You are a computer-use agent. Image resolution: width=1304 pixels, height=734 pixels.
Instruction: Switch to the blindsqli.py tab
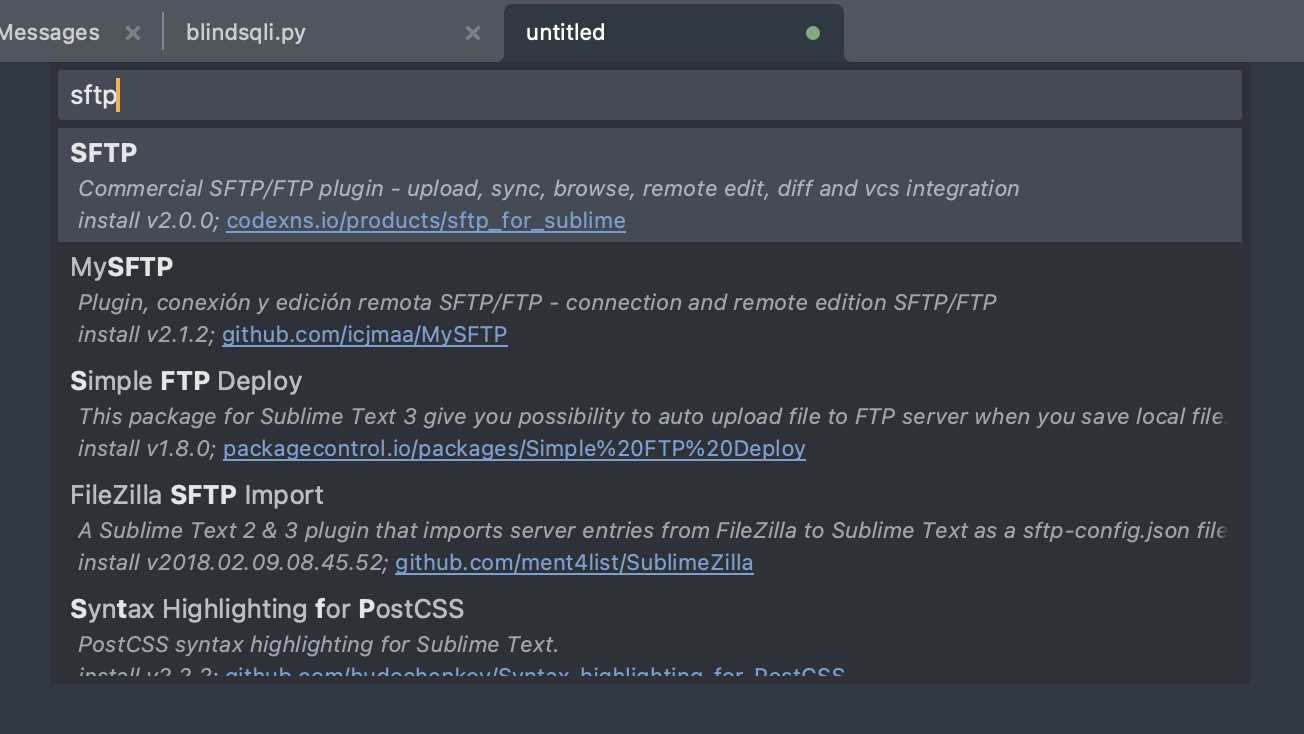click(246, 31)
